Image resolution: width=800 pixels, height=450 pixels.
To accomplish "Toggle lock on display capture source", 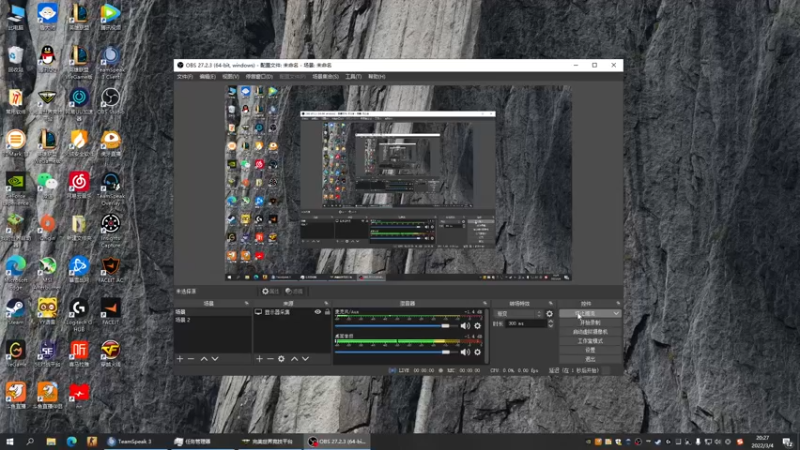I will pyautogui.click(x=327, y=313).
